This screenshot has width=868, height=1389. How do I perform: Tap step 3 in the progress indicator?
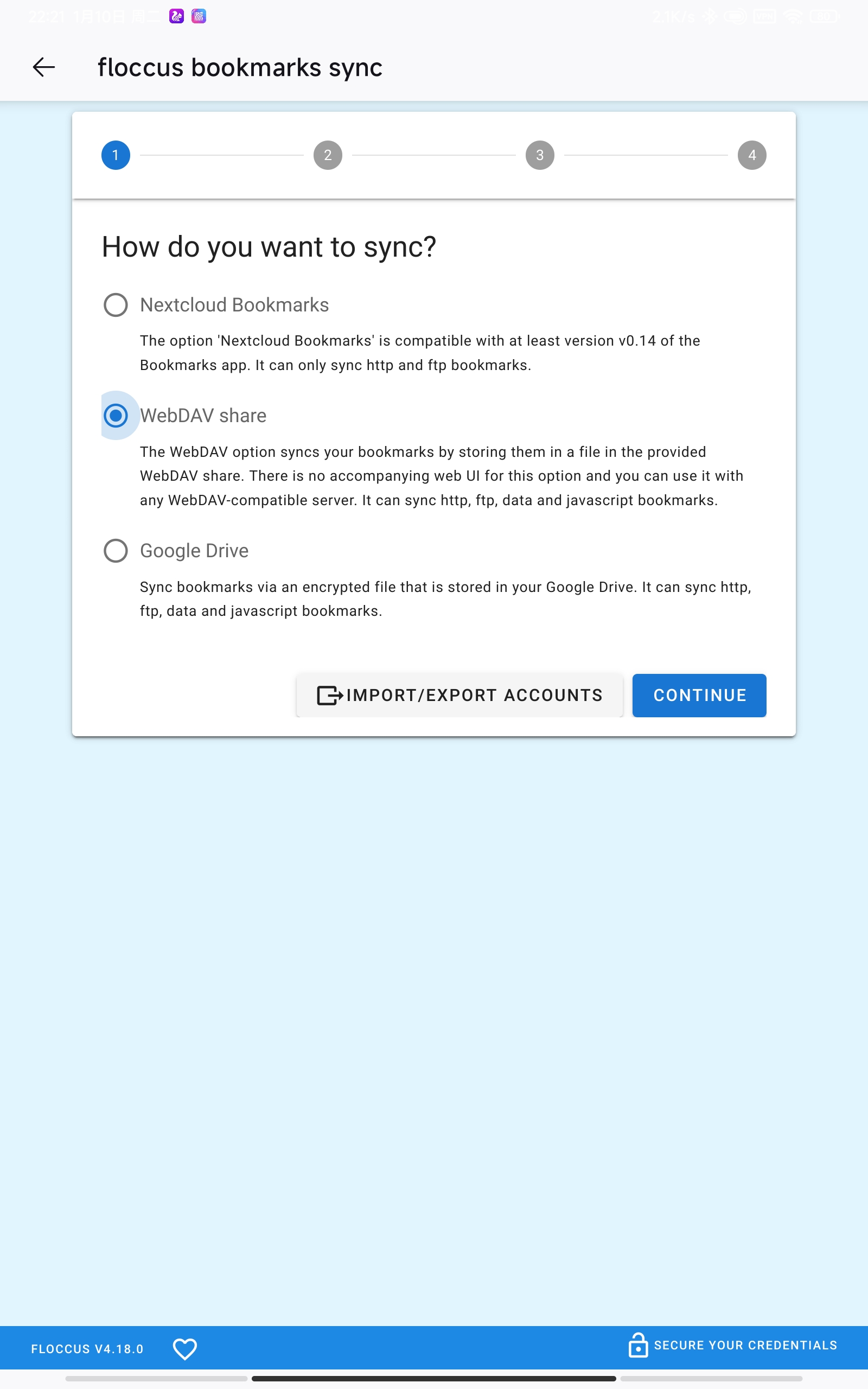click(x=540, y=155)
